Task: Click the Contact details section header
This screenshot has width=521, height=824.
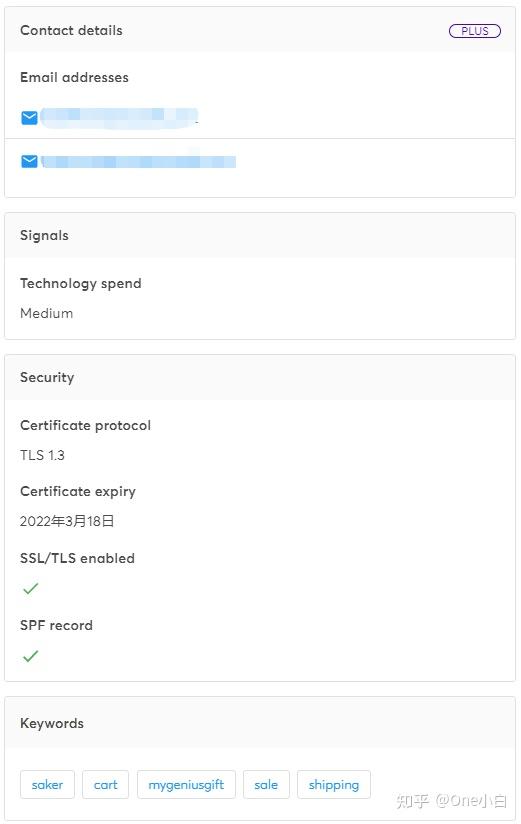Action: [260, 30]
